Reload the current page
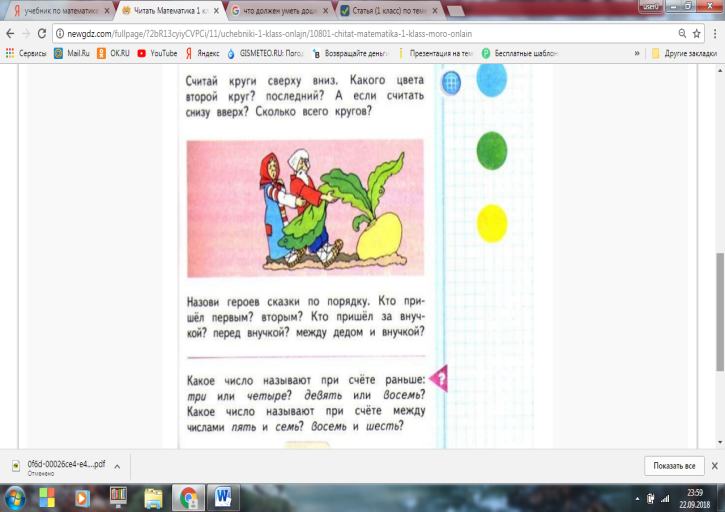This screenshot has height=512, width=725. 42,33
